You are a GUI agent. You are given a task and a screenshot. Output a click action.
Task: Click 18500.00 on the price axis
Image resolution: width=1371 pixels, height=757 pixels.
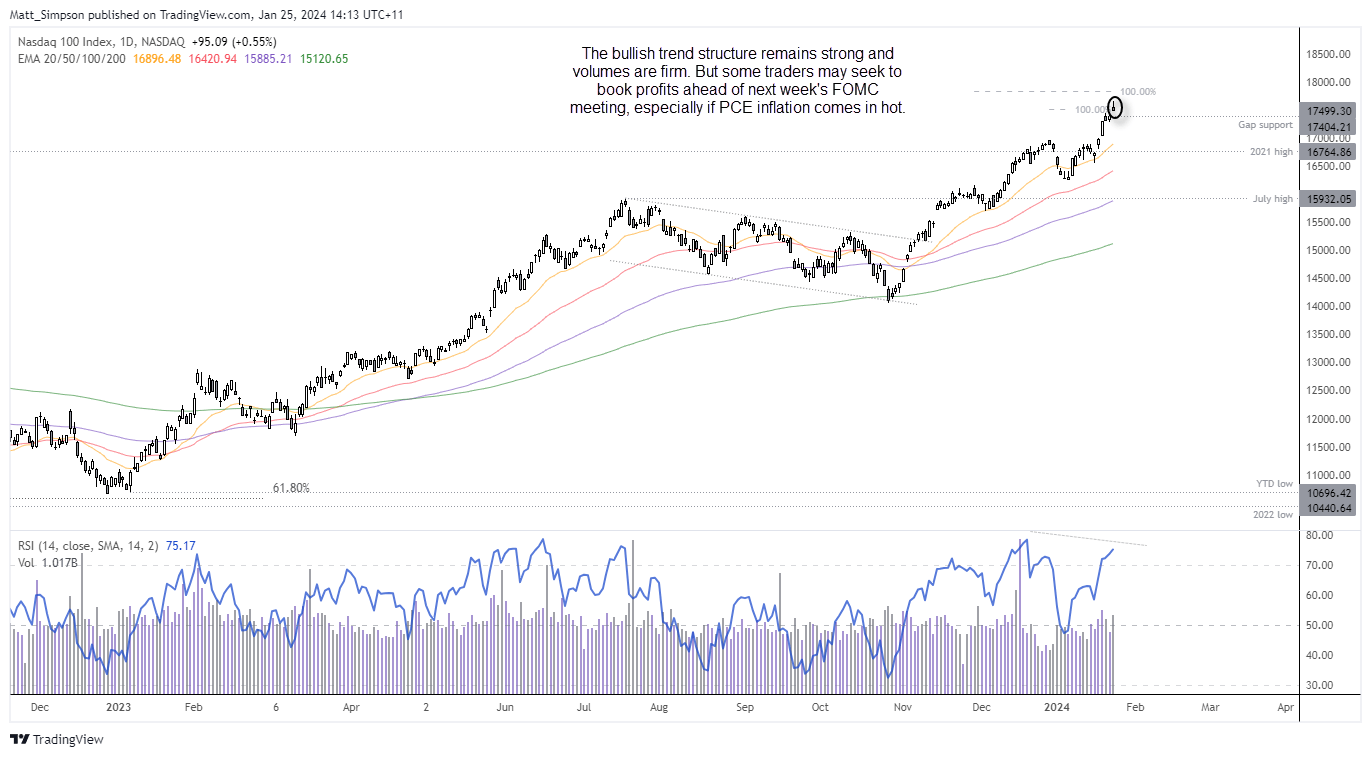1328,55
